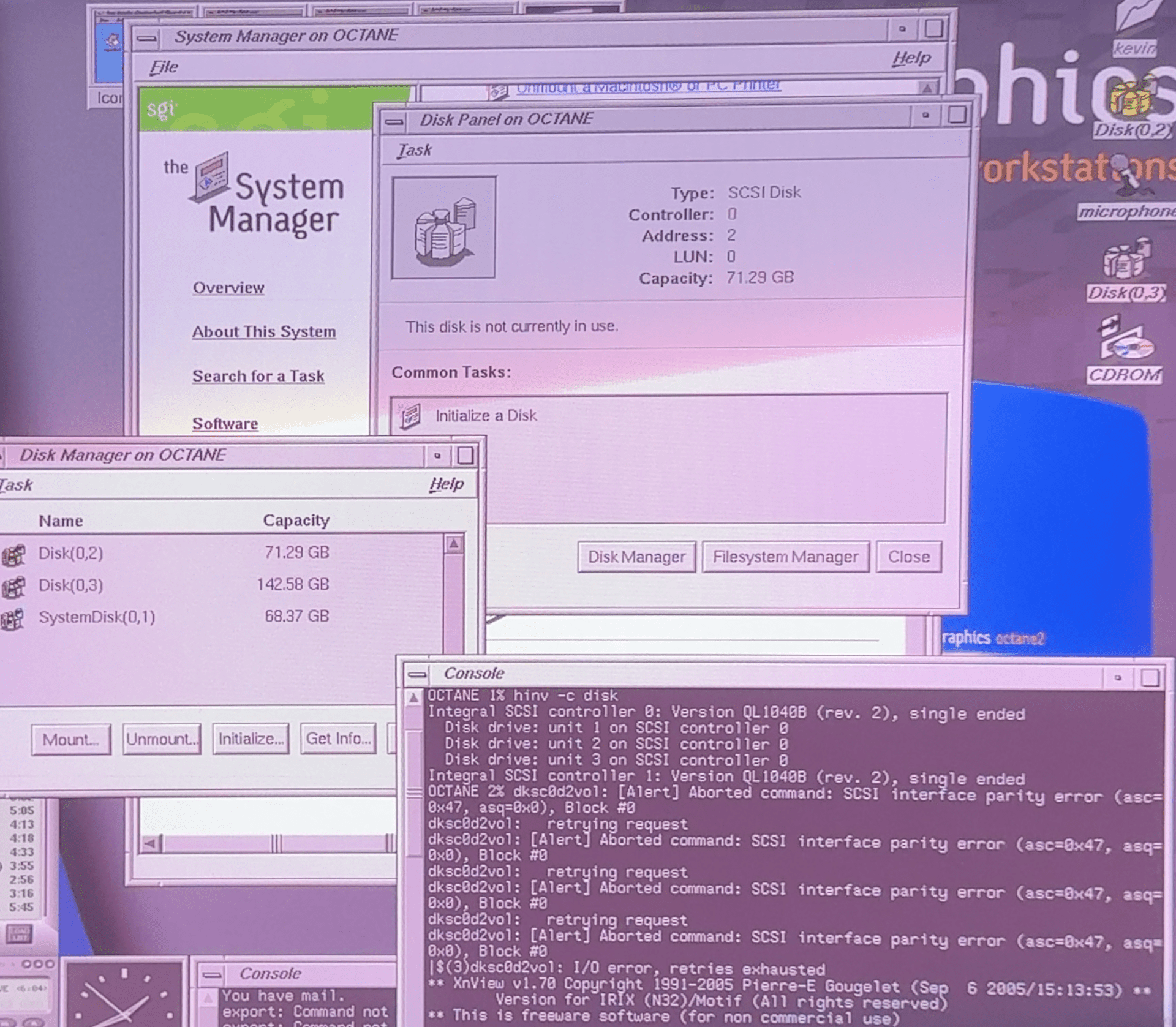This screenshot has width=1176, height=1027.
Task: Open the Help menu in System Manager
Action: point(911,59)
